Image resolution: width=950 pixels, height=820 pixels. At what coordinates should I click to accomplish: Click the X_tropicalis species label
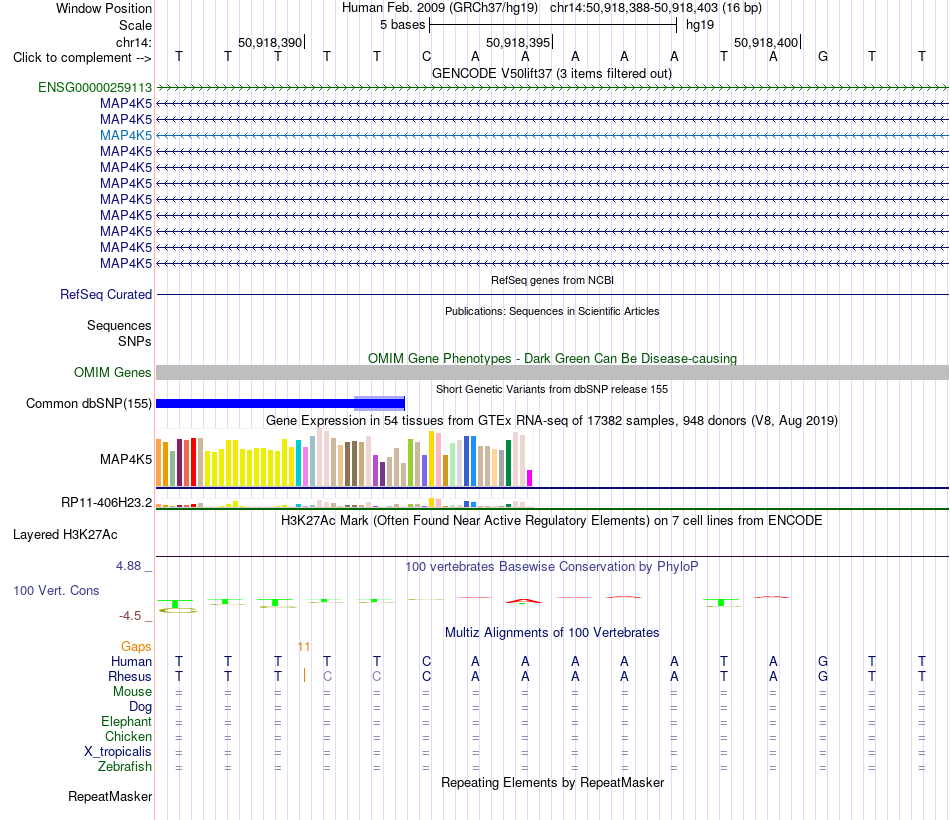coord(118,752)
